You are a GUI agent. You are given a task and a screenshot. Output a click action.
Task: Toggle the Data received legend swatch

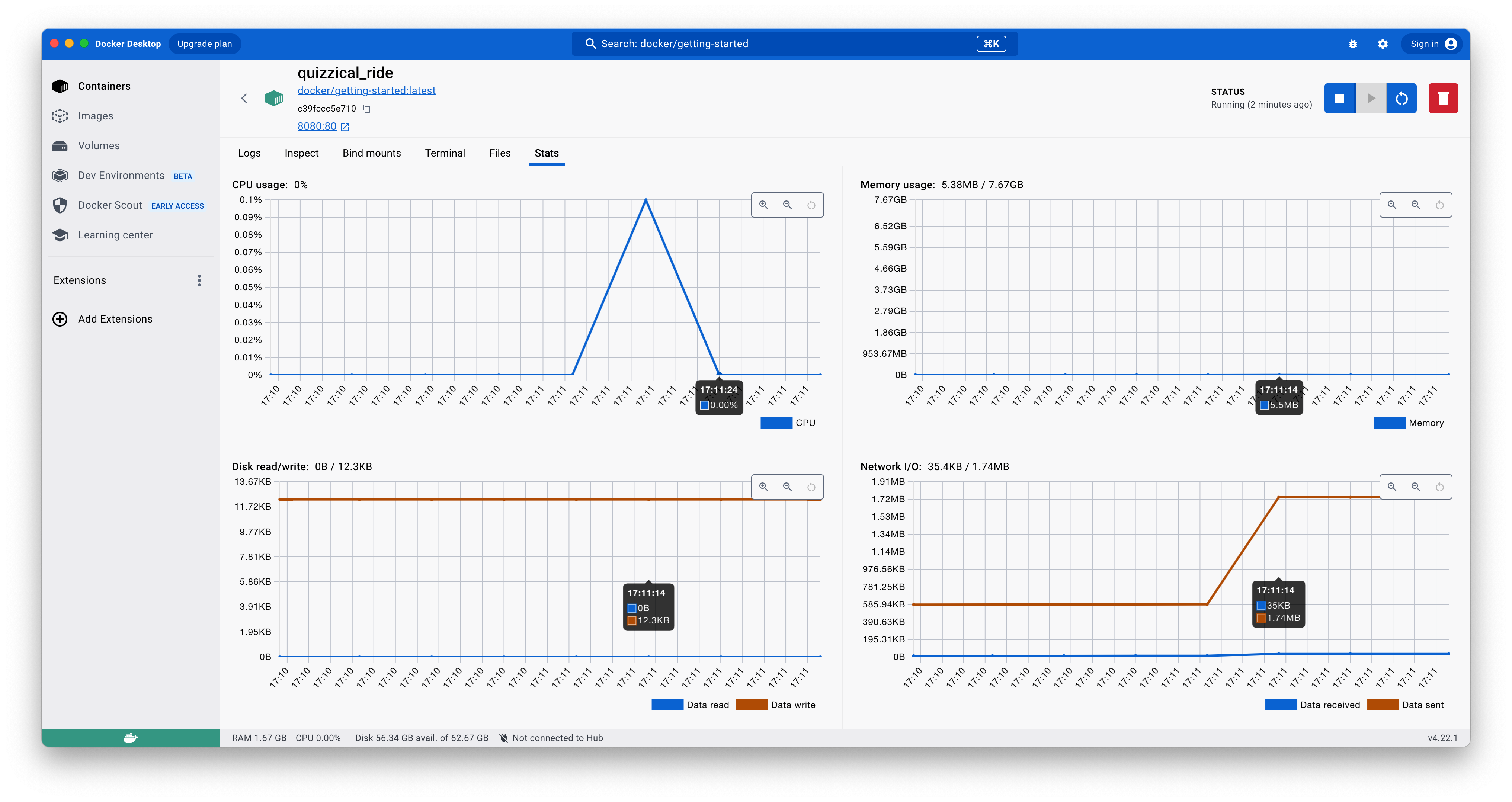pyautogui.click(x=1281, y=705)
